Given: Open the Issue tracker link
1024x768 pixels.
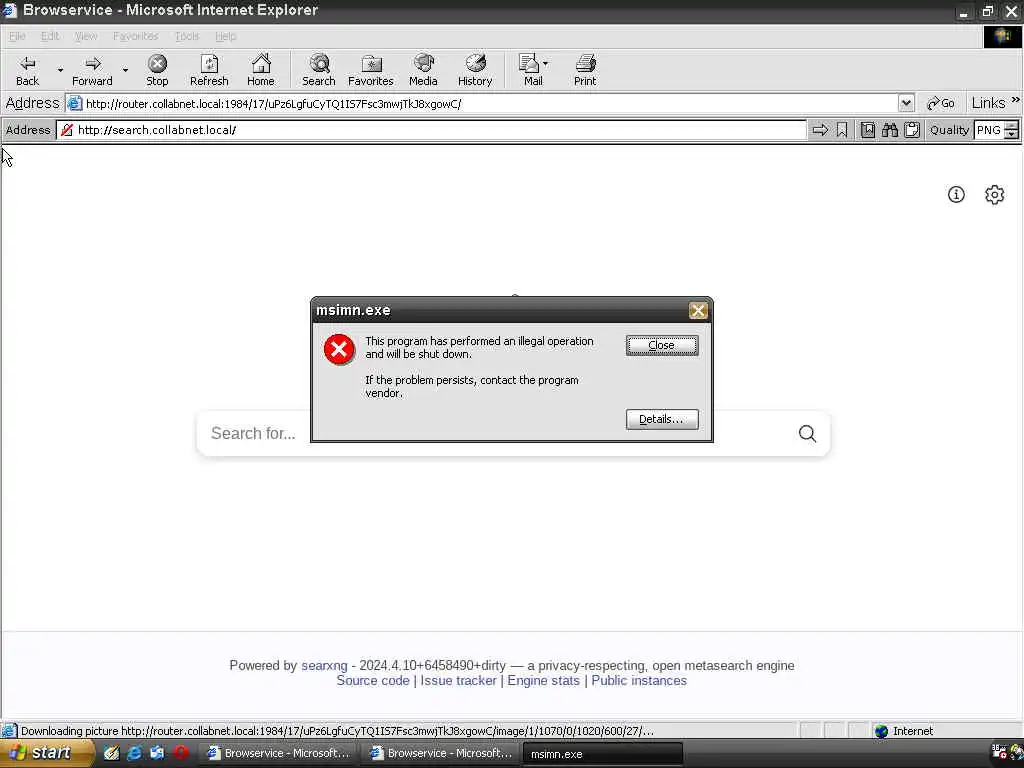Looking at the screenshot, I should [x=458, y=680].
